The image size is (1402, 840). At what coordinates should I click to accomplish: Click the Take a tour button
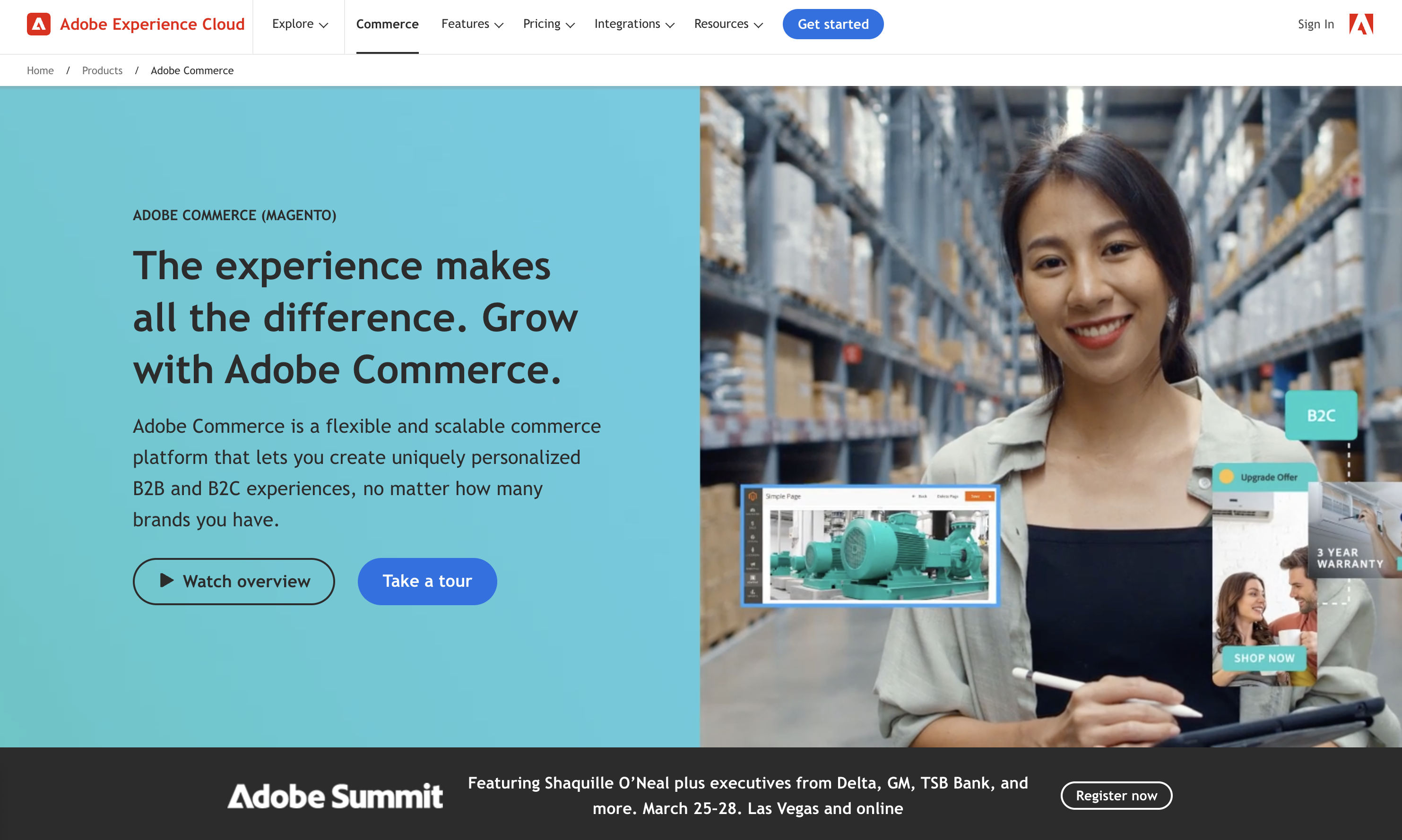pos(427,581)
